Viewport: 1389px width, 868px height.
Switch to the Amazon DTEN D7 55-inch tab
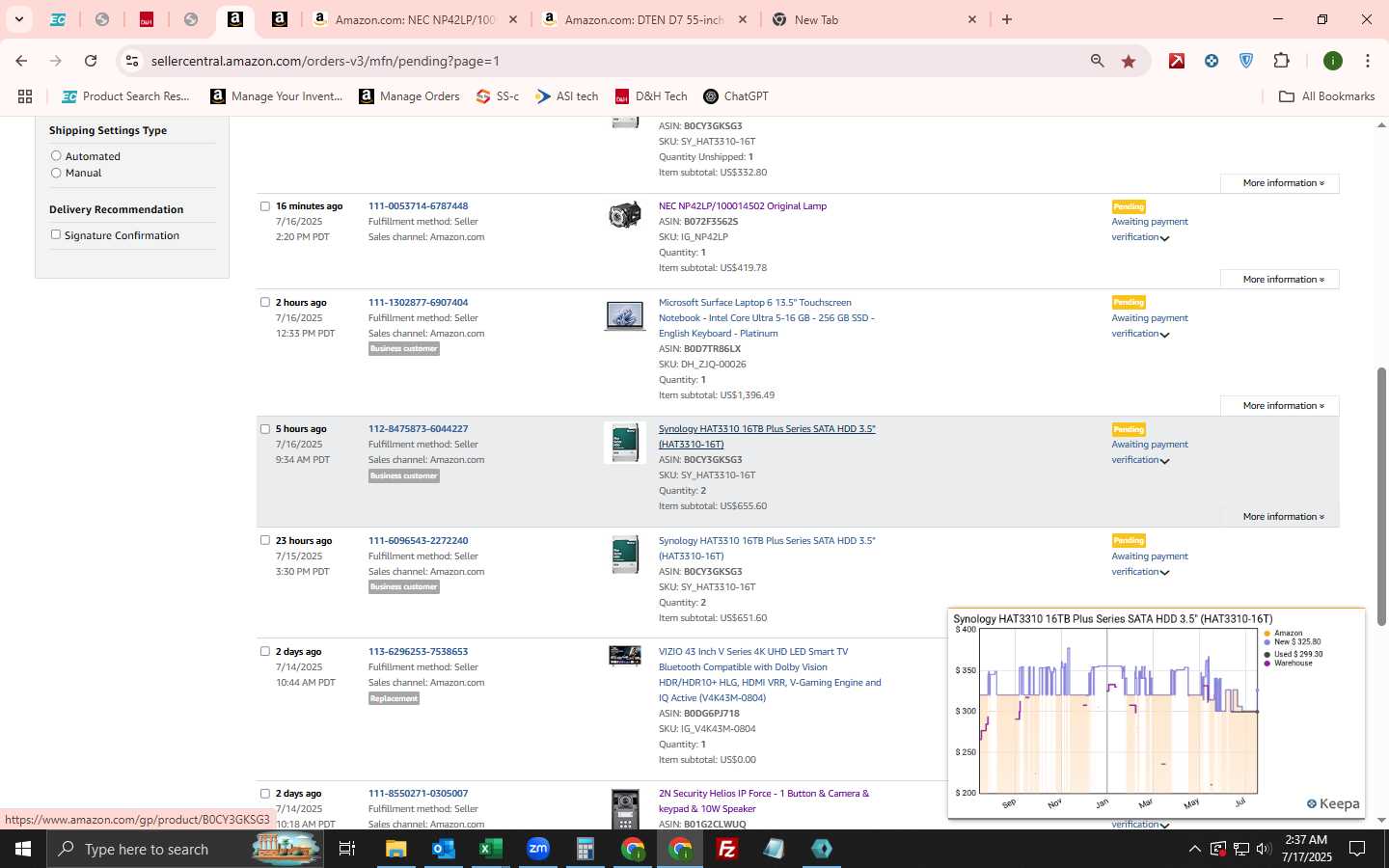[644, 19]
